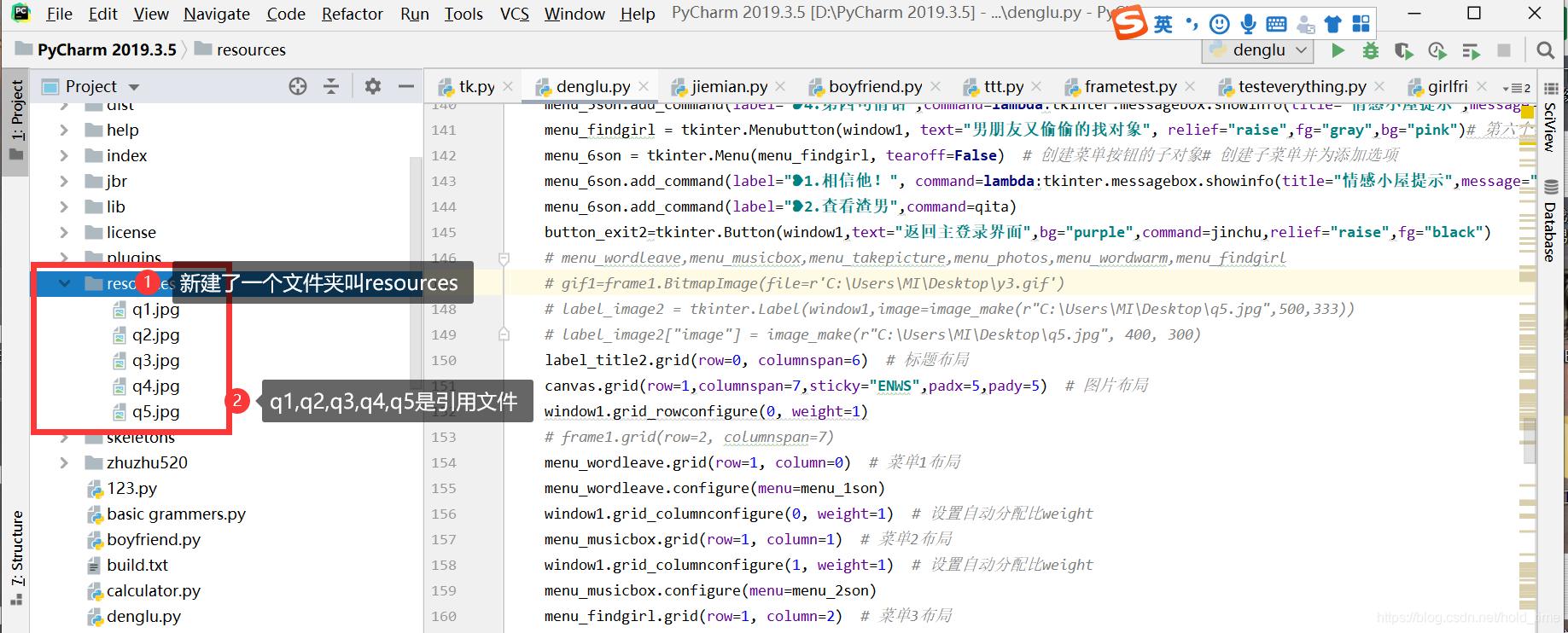The width and height of the screenshot is (1568, 633).
Task: Toggle the Sogou punctuation mode icon
Action: point(1192,24)
